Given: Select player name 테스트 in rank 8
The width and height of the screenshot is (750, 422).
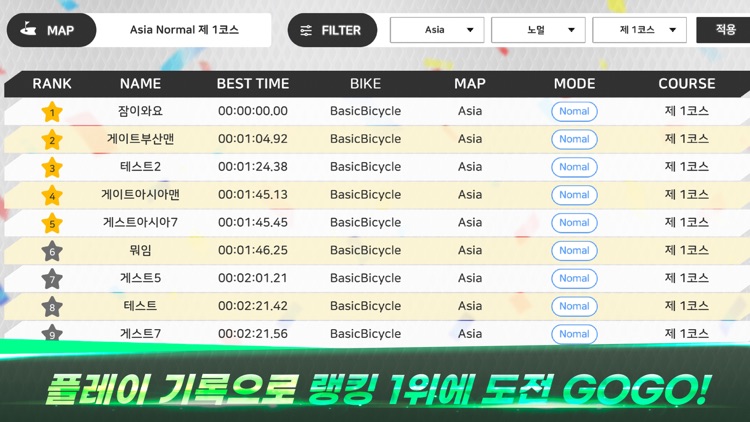Looking at the screenshot, I should pos(140,306).
